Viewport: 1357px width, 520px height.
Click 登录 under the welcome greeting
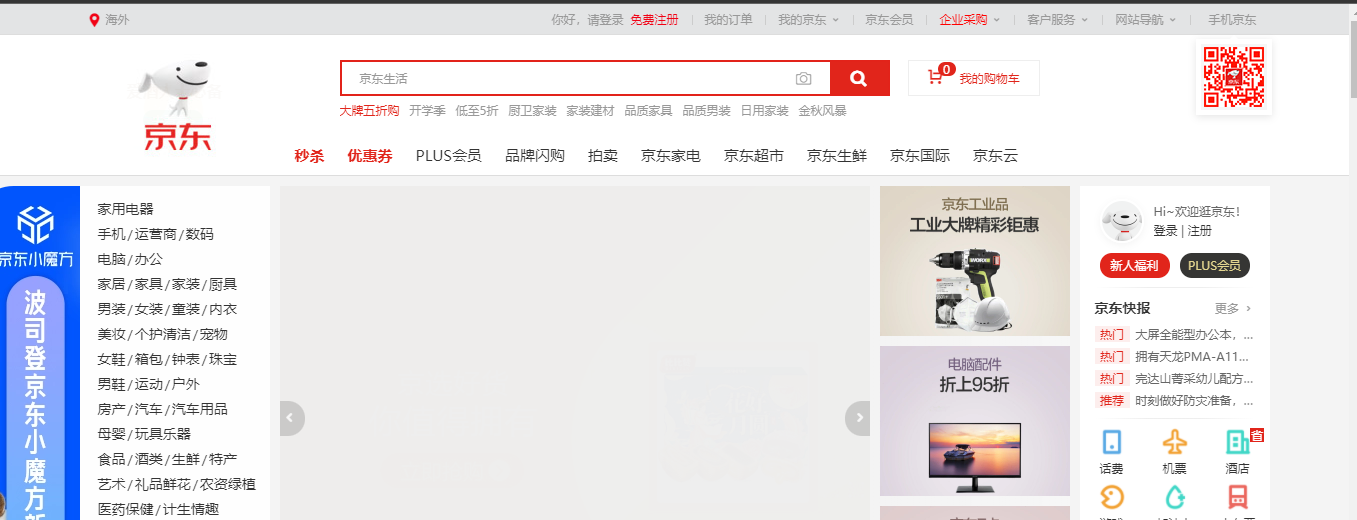pos(1166,231)
